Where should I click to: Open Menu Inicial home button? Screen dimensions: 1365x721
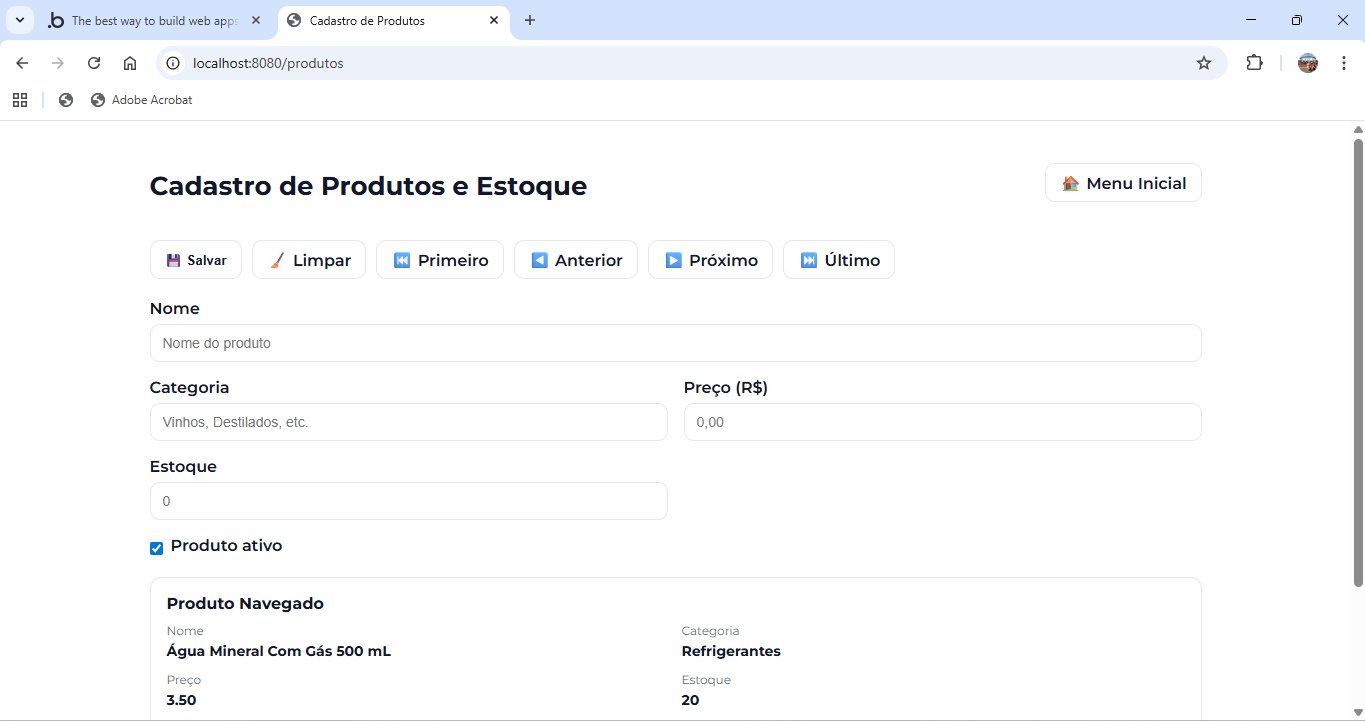click(1123, 183)
